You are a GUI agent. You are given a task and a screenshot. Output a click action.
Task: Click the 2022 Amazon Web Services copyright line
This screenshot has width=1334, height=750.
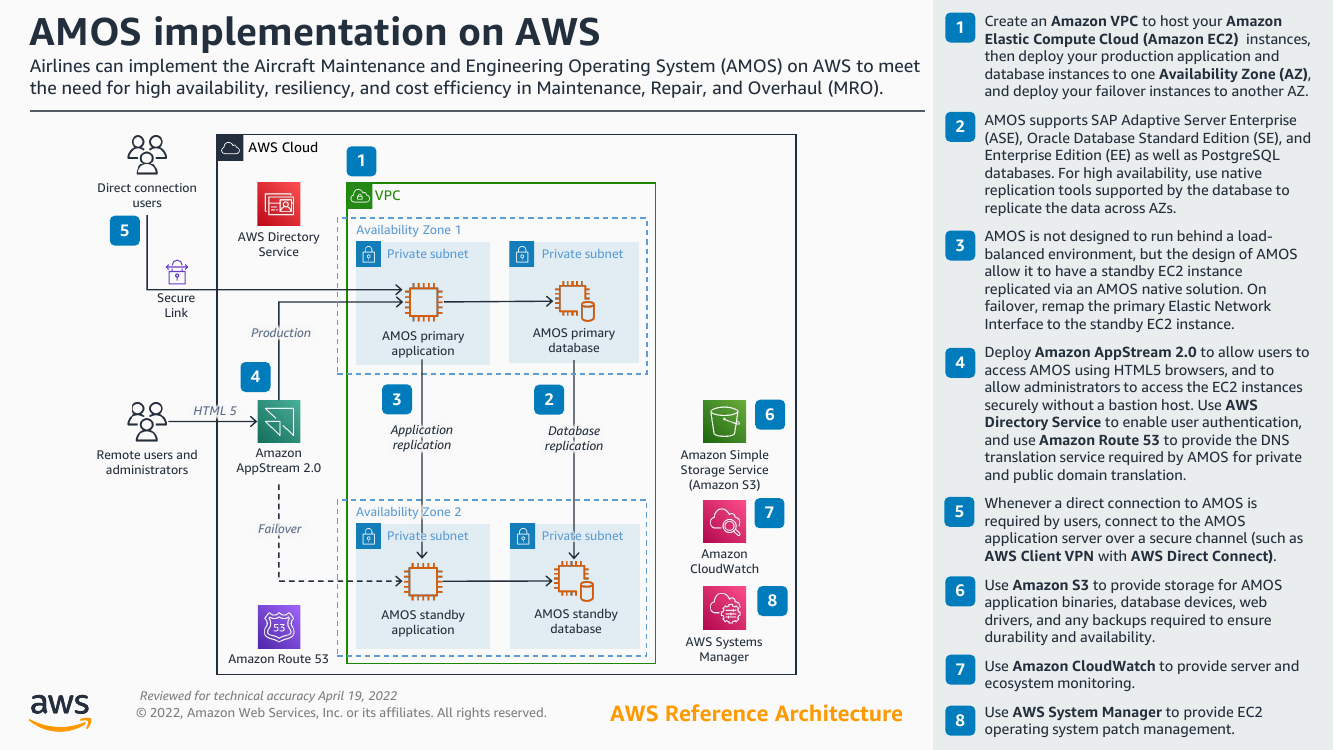point(341,713)
